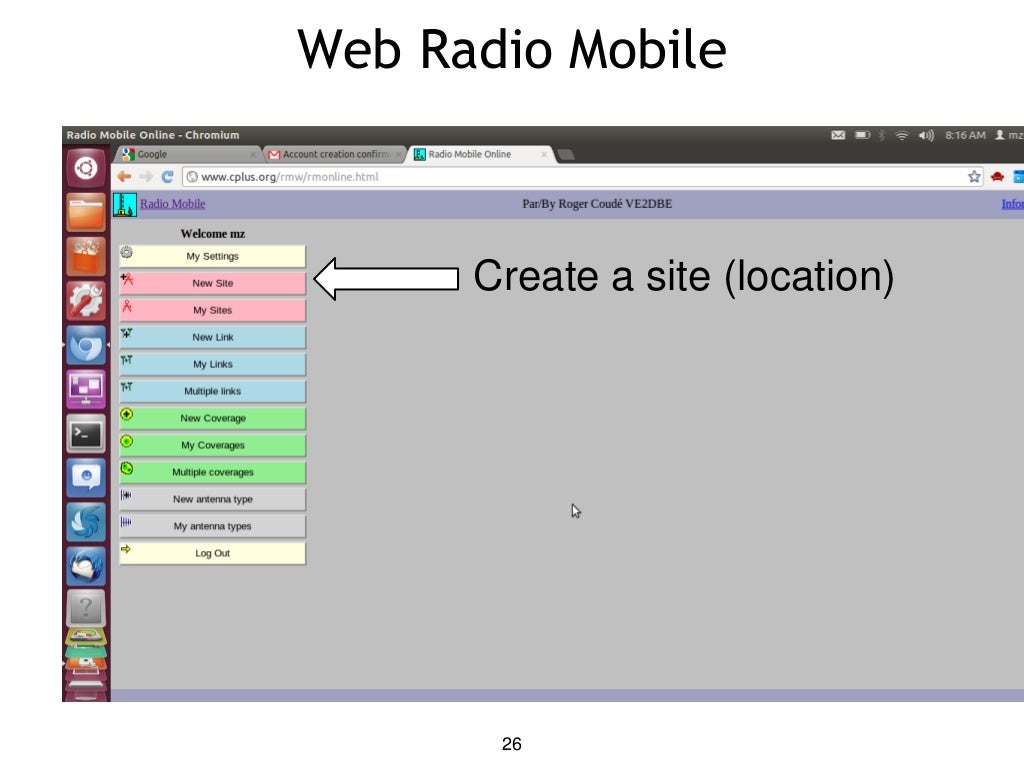This screenshot has width=1024, height=769.
Task: Click the question mark help launcher icon
Action: 86,608
